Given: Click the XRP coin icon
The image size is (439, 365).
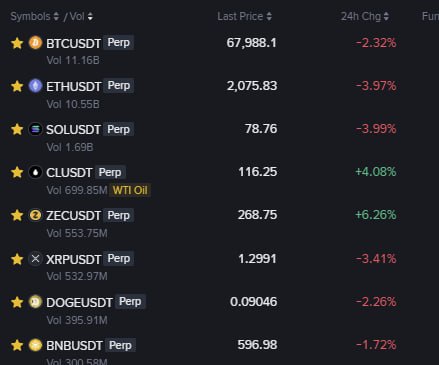Looking at the screenshot, I should (x=35, y=259).
